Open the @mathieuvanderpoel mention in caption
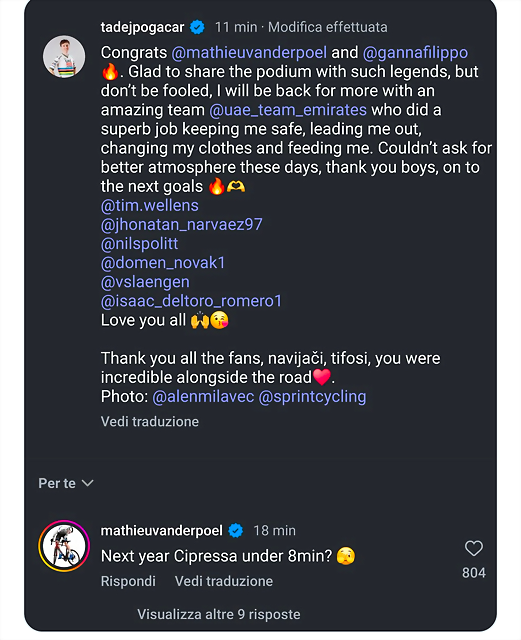 pyautogui.click(x=249, y=53)
